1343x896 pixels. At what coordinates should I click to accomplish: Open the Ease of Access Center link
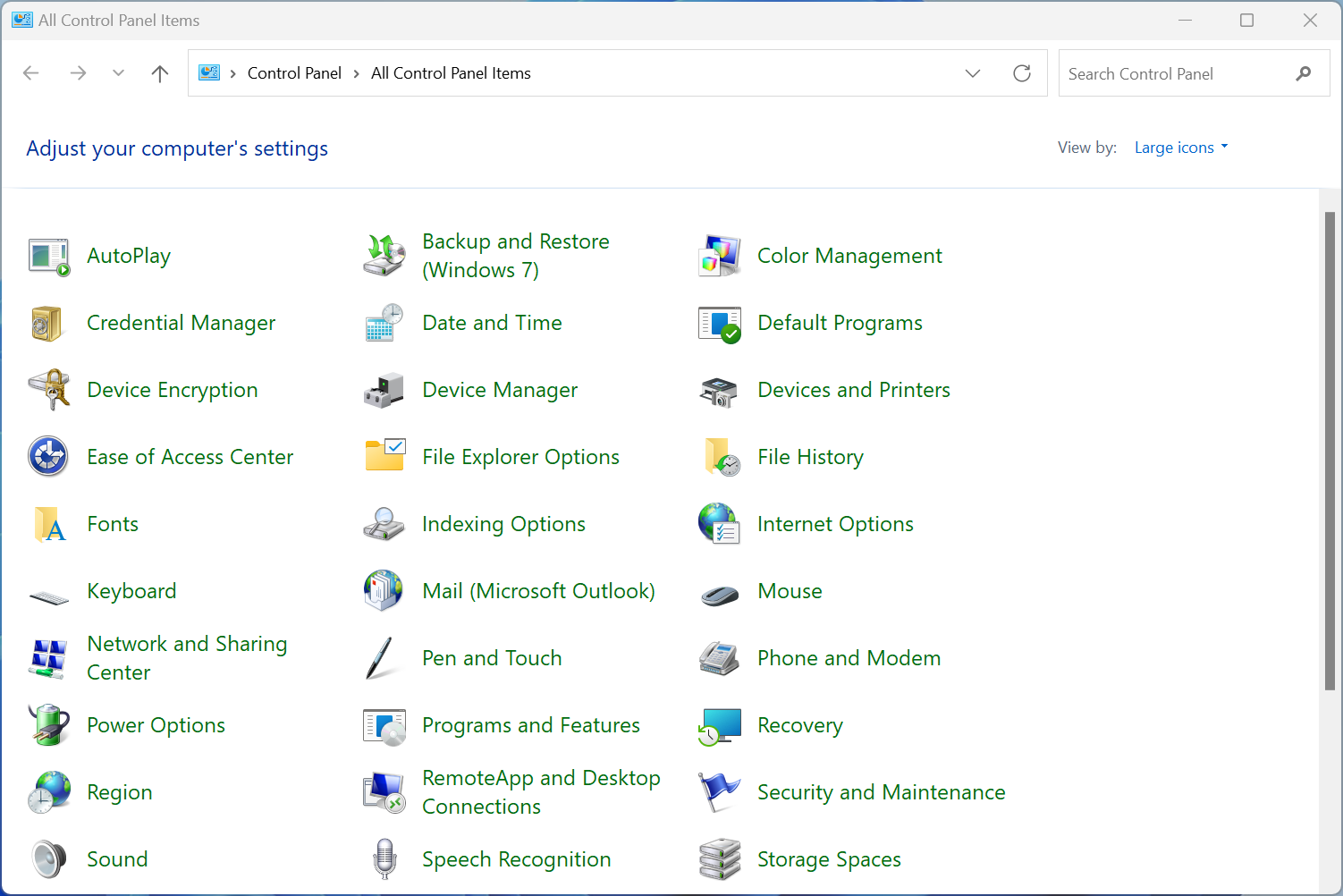pyautogui.click(x=190, y=457)
